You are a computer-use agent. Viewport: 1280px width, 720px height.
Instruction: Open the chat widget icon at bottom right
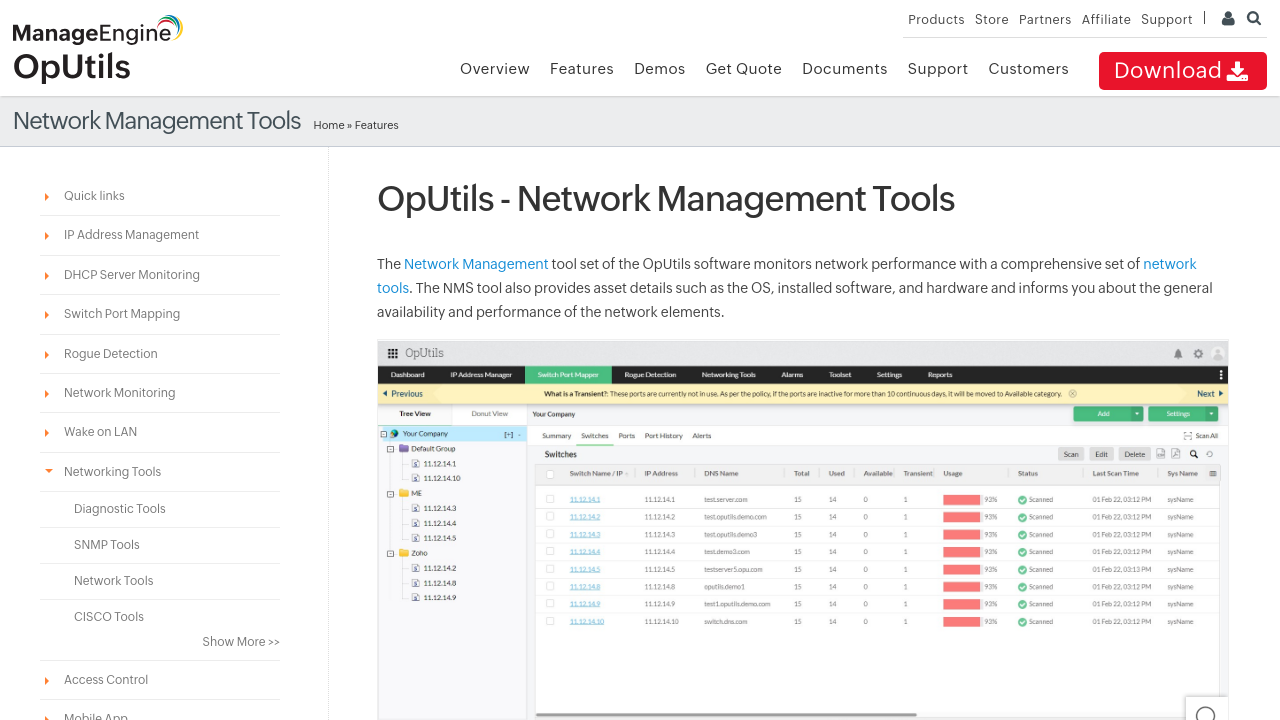(1206, 712)
